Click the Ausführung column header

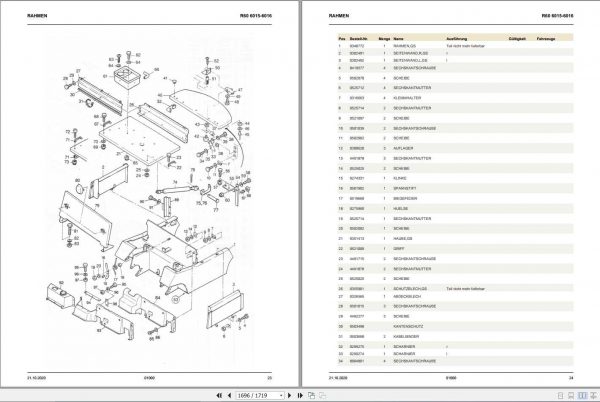pyautogui.click(x=457, y=39)
